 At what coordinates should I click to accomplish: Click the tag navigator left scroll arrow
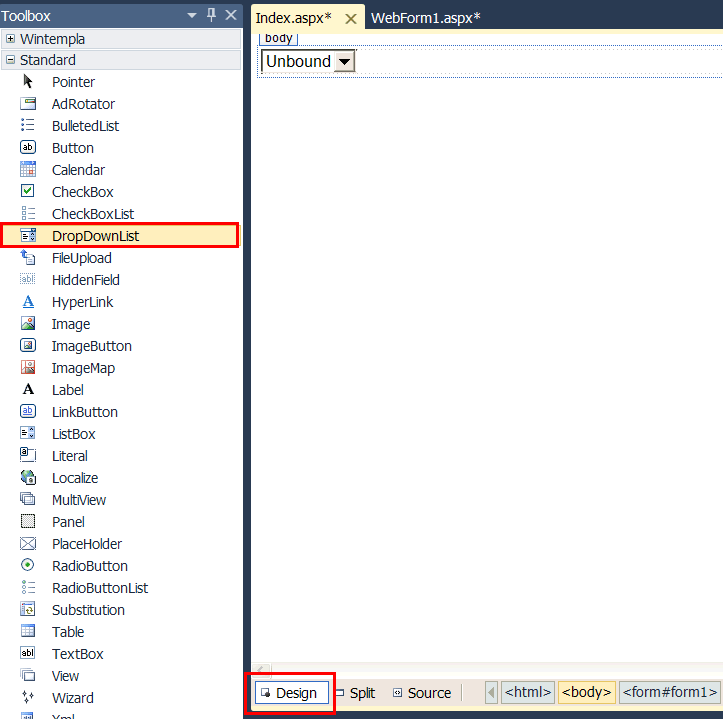point(491,693)
